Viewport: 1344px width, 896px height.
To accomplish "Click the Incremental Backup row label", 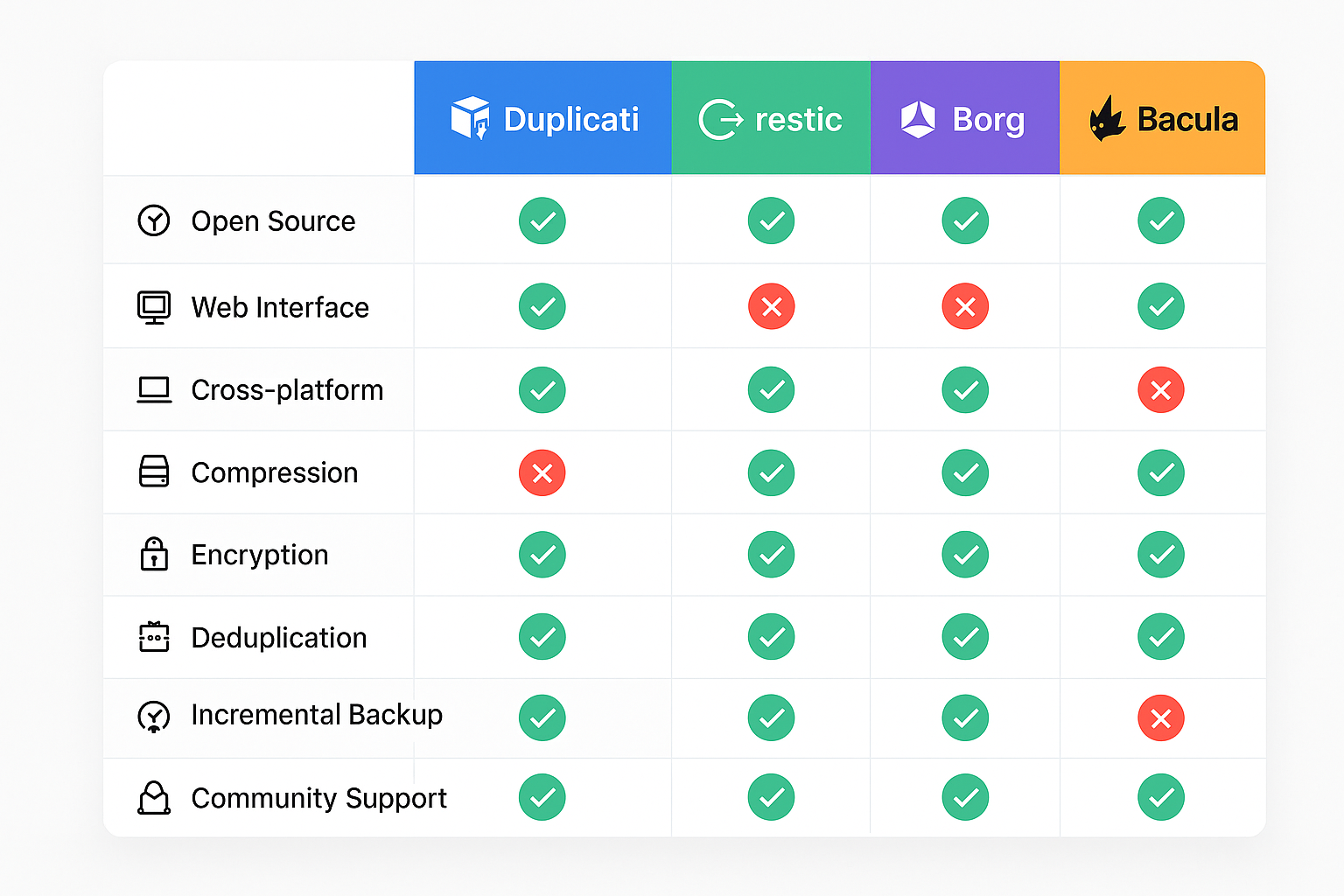I will pos(317,715).
